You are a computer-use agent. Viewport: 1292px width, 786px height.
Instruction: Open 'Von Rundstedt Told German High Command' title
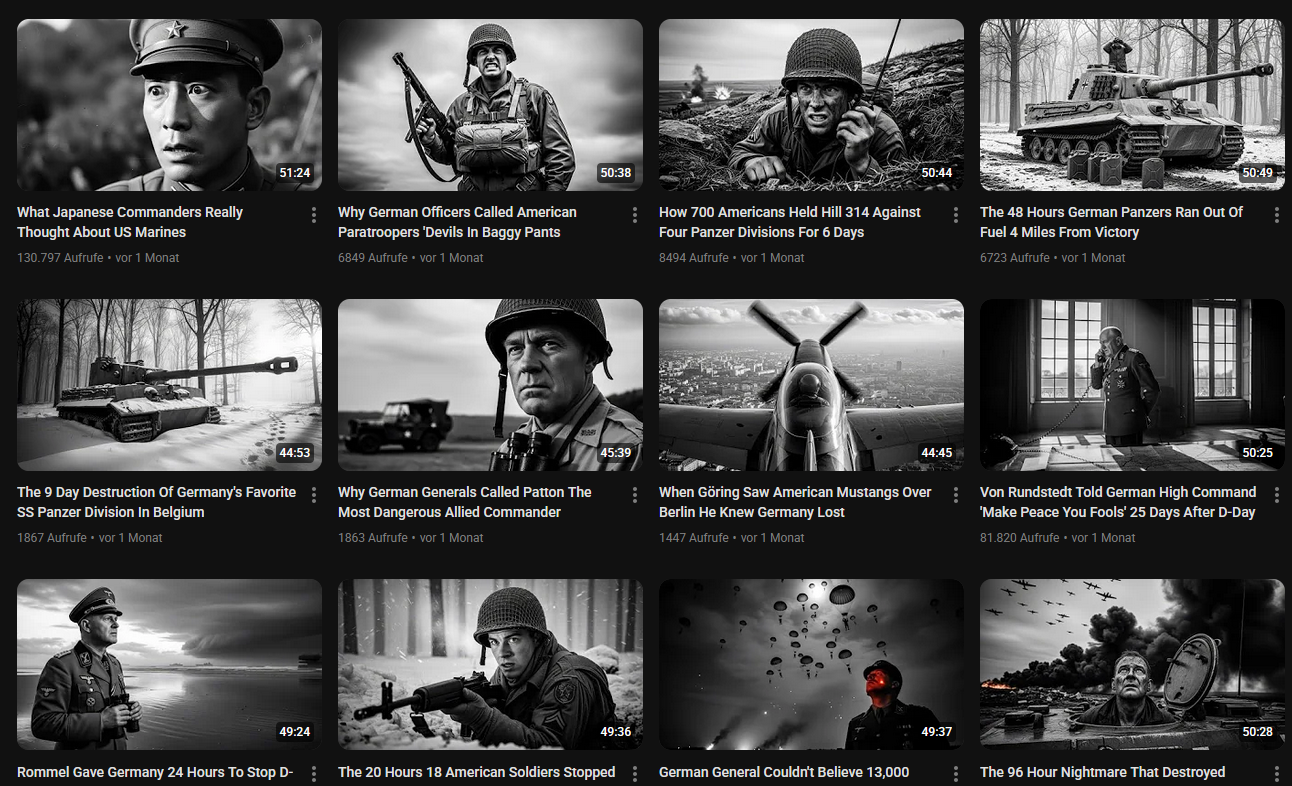tap(1118, 502)
